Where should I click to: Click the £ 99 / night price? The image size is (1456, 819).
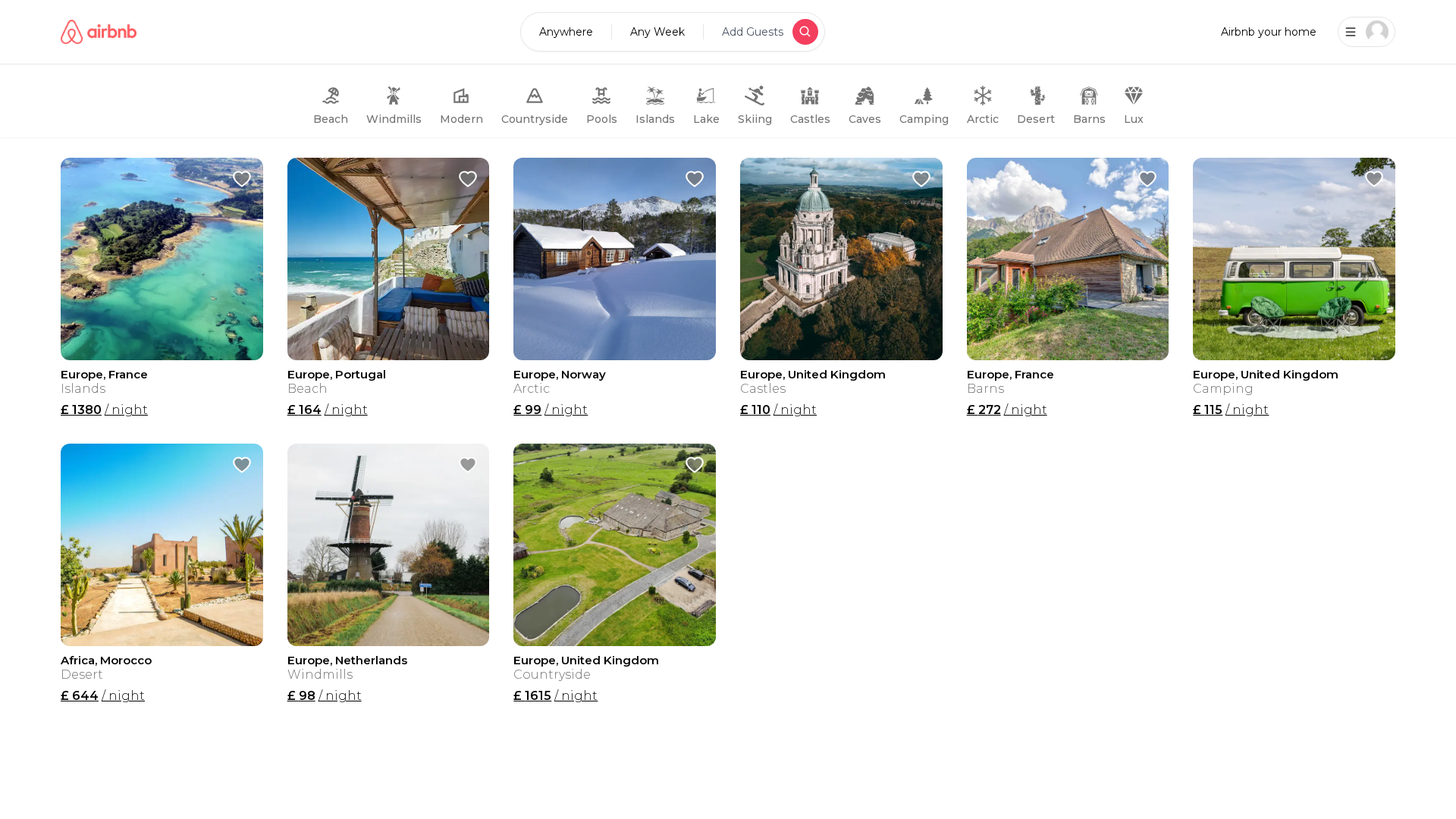coord(551,409)
